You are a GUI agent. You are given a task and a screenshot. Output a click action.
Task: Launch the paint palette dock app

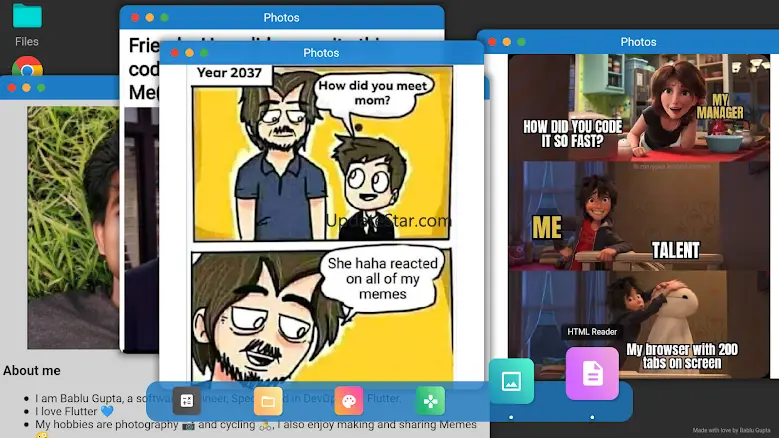[x=349, y=401]
